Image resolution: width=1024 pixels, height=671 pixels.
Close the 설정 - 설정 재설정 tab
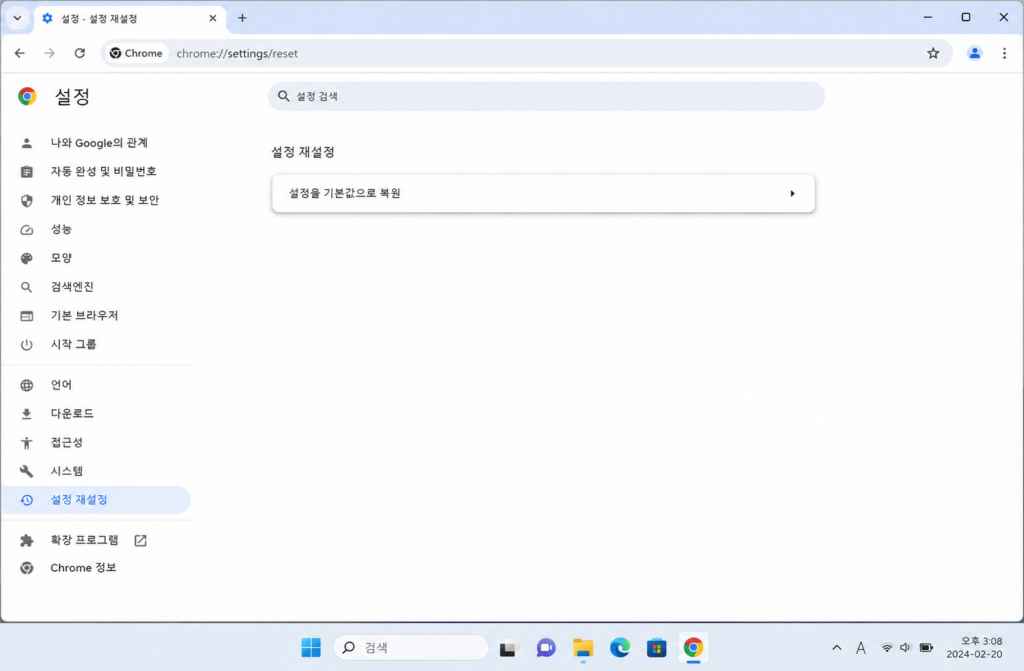point(213,18)
